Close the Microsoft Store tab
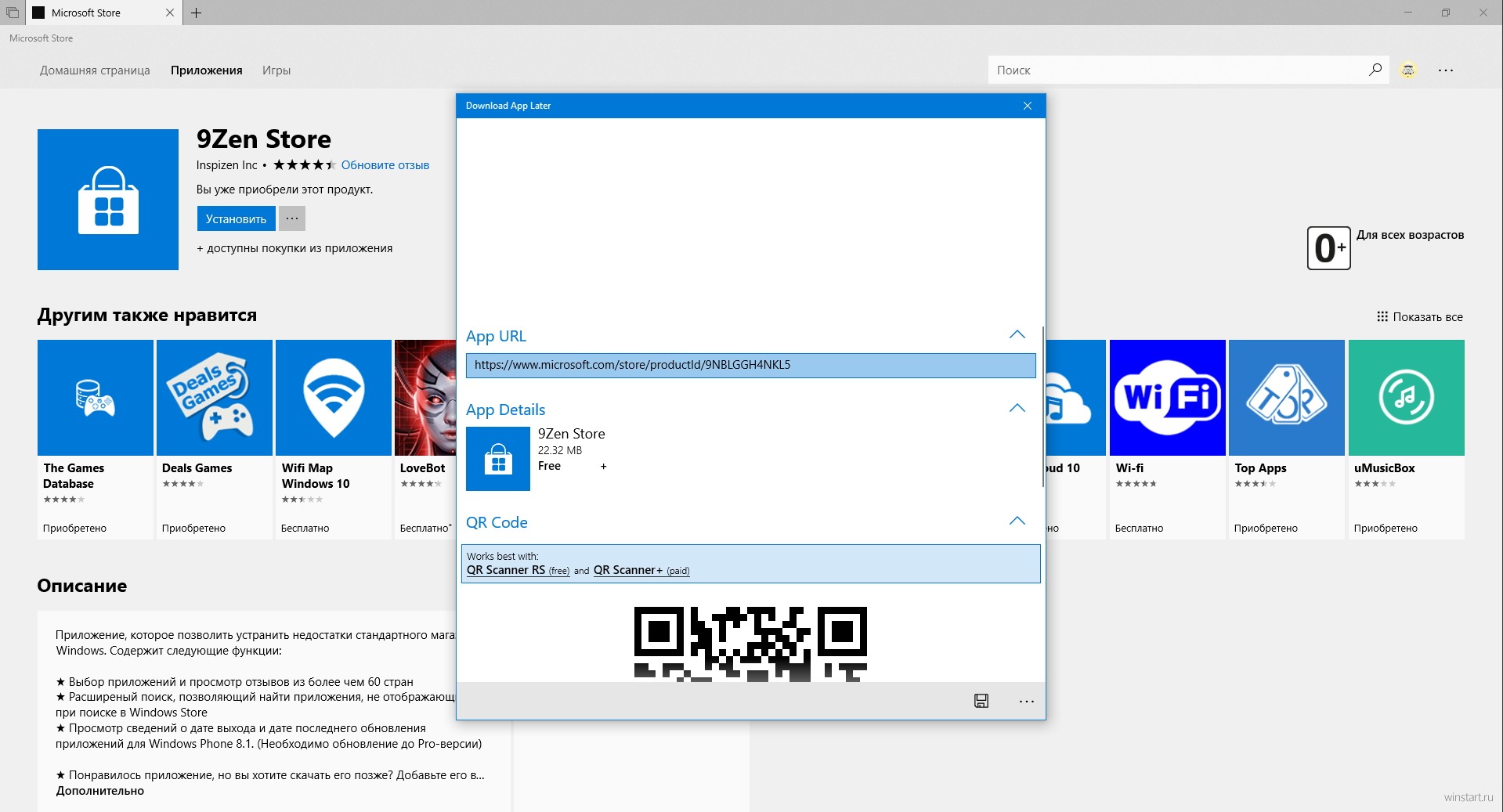The height and width of the screenshot is (812, 1503). [x=170, y=13]
